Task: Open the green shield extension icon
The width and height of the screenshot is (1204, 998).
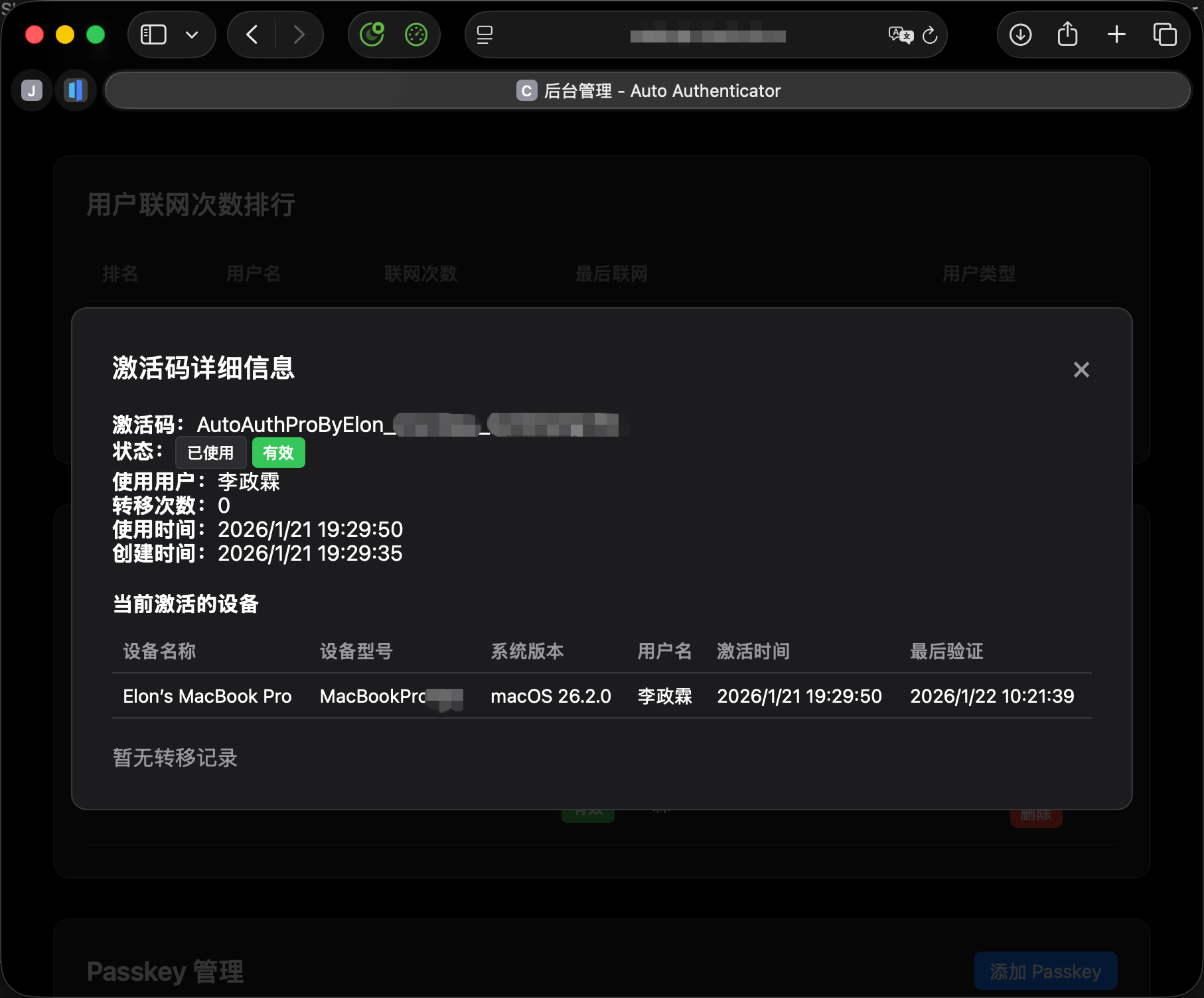Action: click(372, 35)
